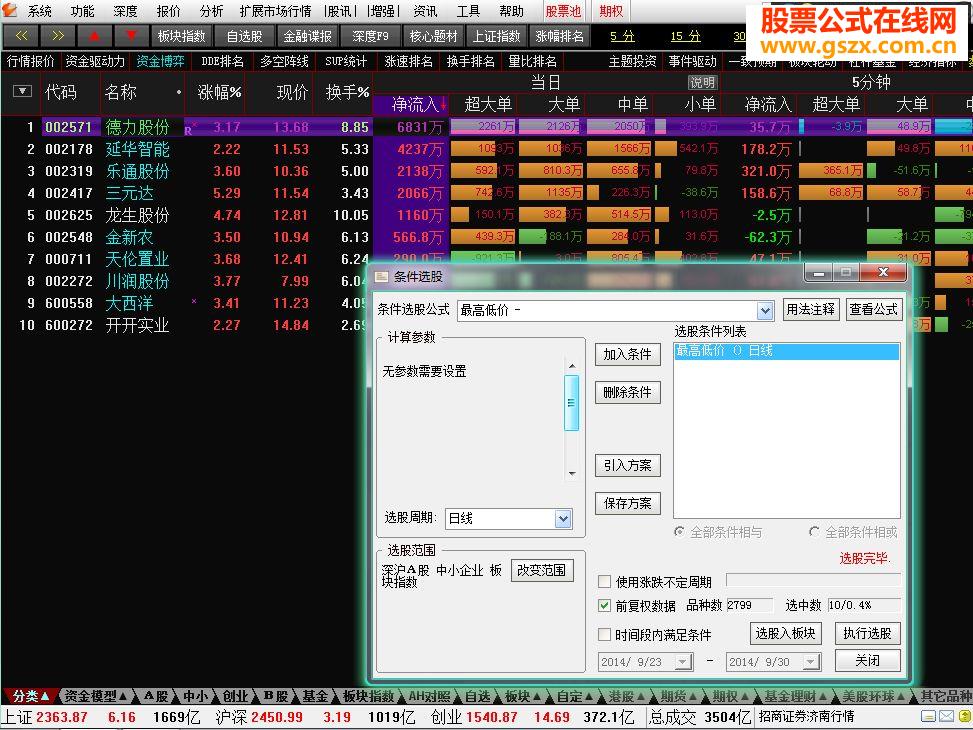
Task: Click the envelope icon in status bar
Action: pyautogui.click(x=946, y=717)
